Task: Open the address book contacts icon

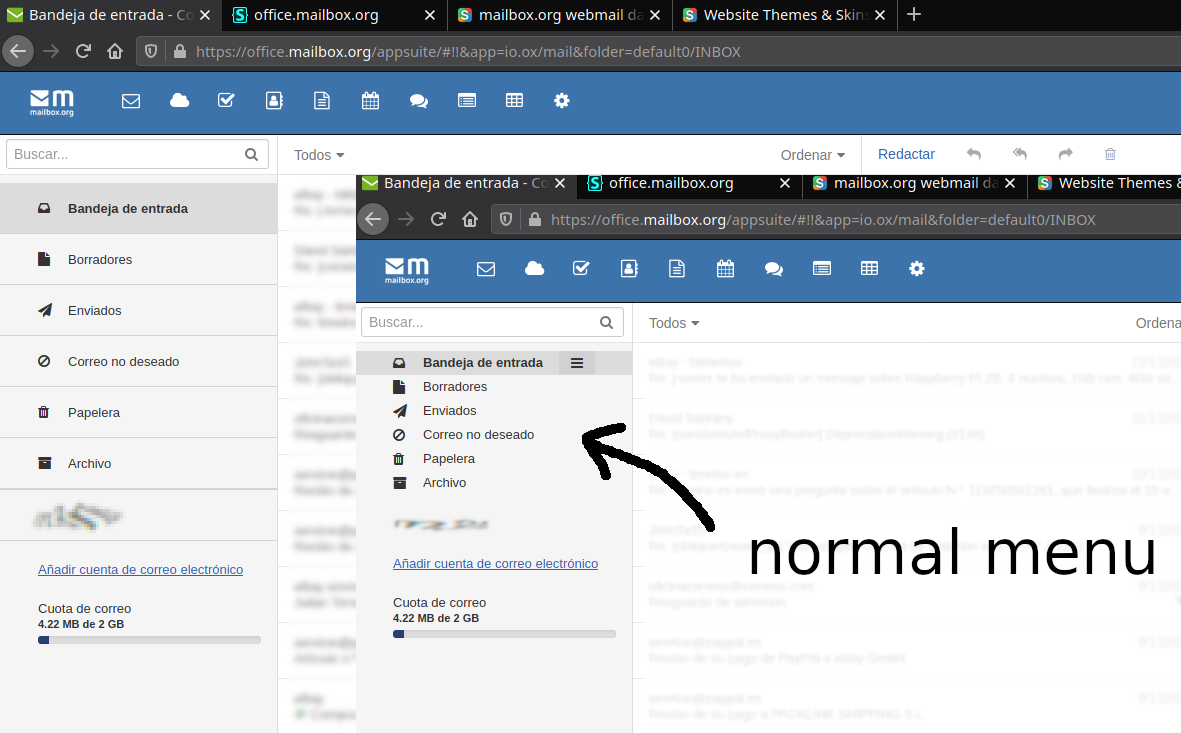Action: (x=274, y=101)
